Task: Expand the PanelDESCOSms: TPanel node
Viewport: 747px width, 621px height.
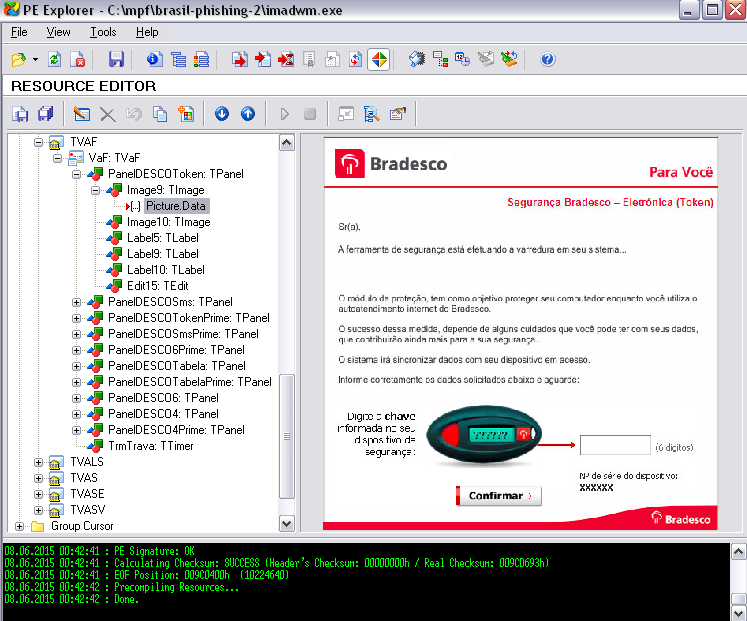Action: (x=76, y=302)
